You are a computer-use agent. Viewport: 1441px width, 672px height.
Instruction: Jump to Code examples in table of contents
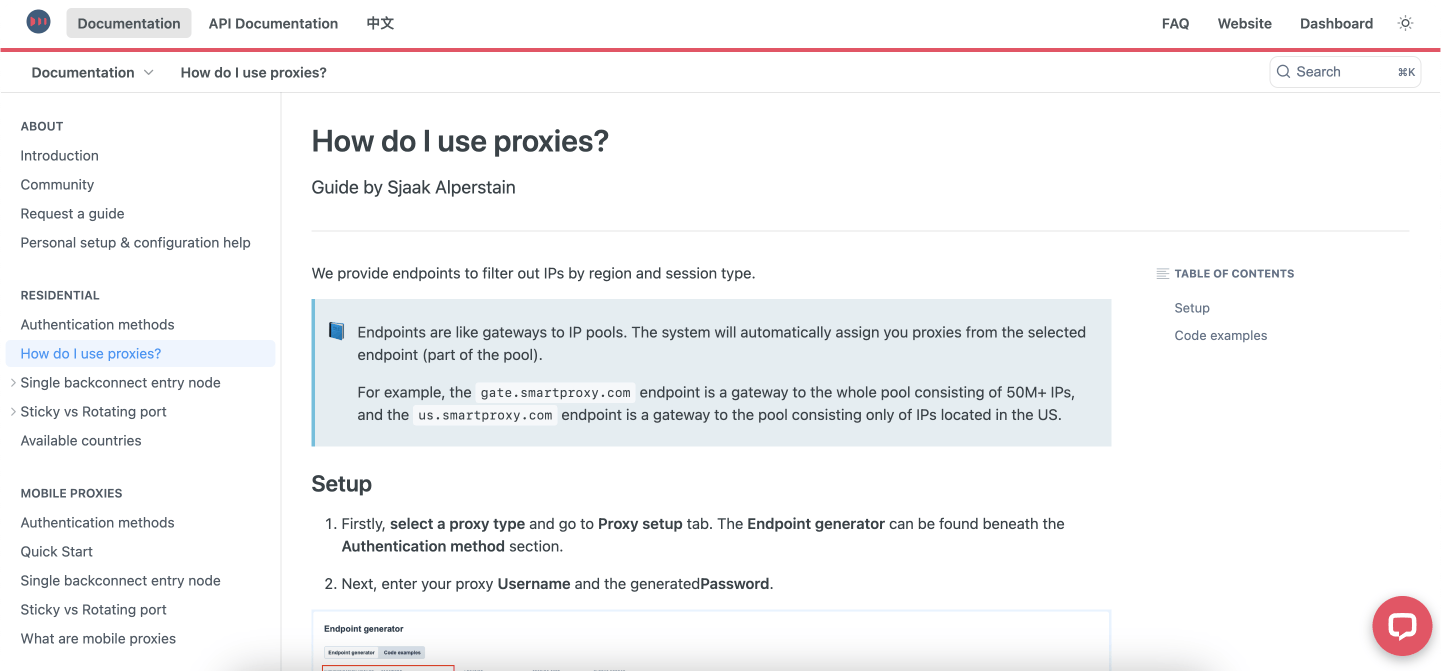(x=1220, y=336)
